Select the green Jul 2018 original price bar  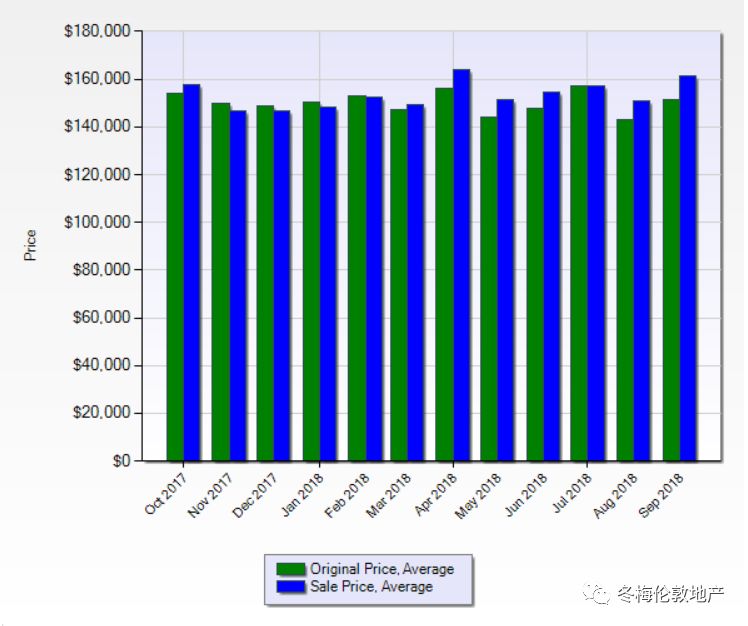[x=579, y=273]
